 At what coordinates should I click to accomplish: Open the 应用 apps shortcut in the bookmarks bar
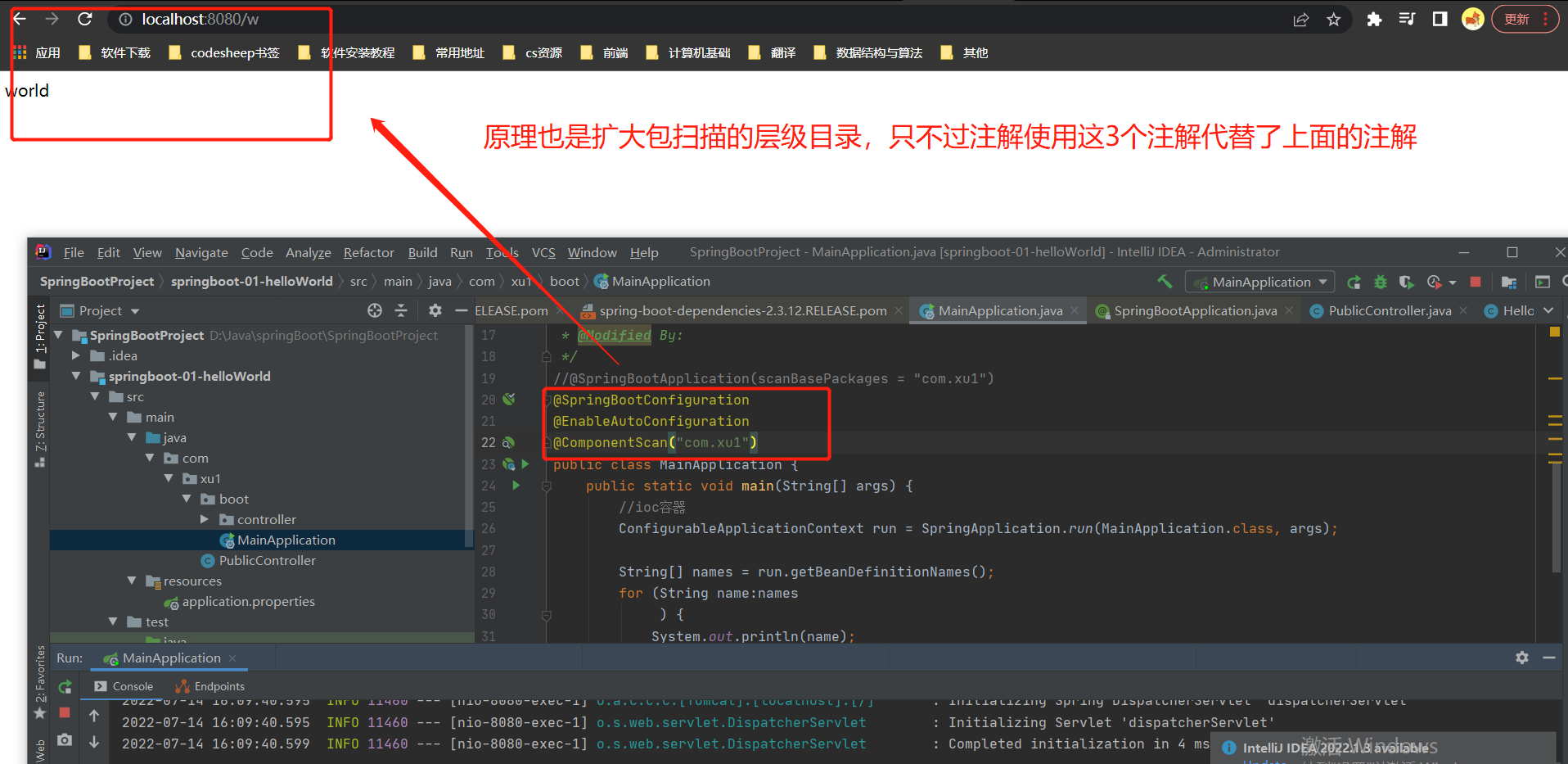pos(38,52)
